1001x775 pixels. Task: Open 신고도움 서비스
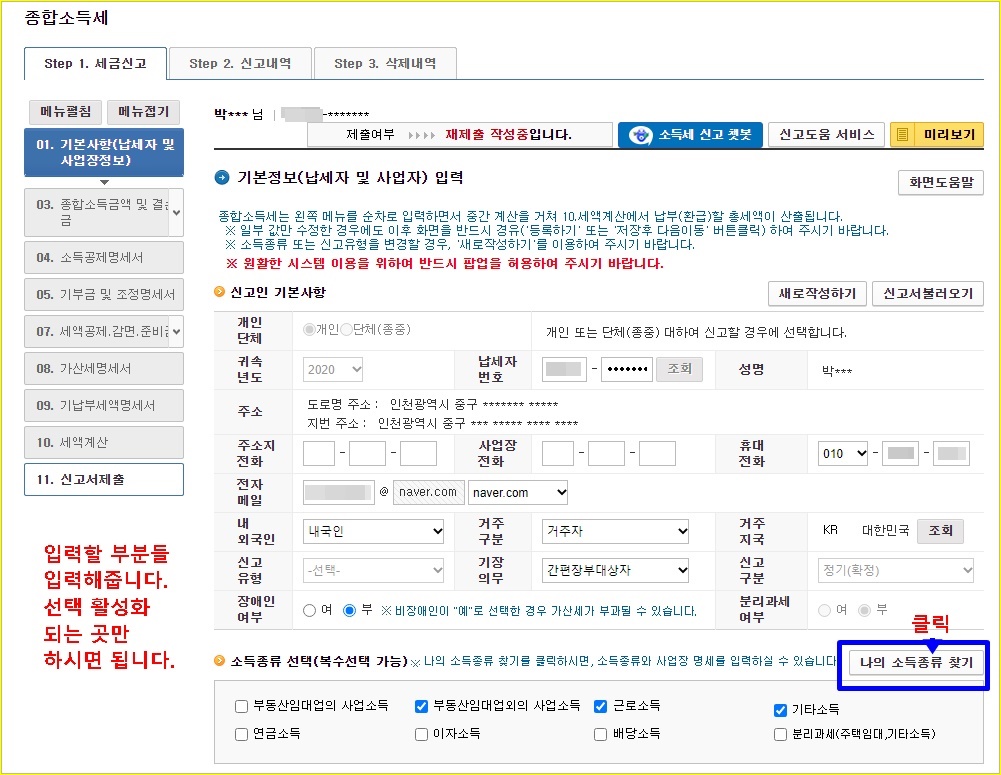tap(826, 135)
